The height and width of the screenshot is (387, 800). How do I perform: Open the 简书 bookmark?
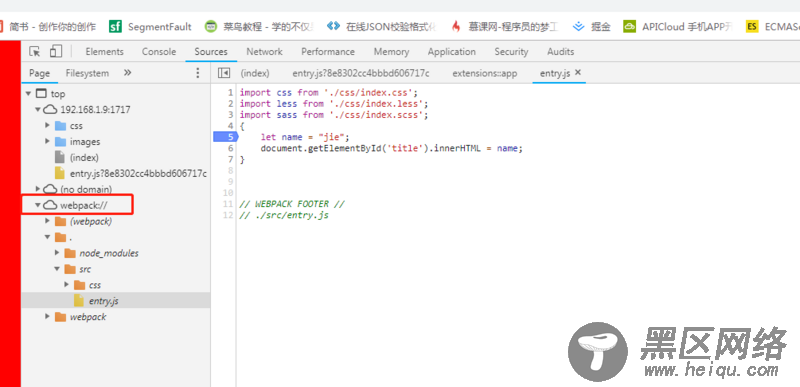[47, 27]
